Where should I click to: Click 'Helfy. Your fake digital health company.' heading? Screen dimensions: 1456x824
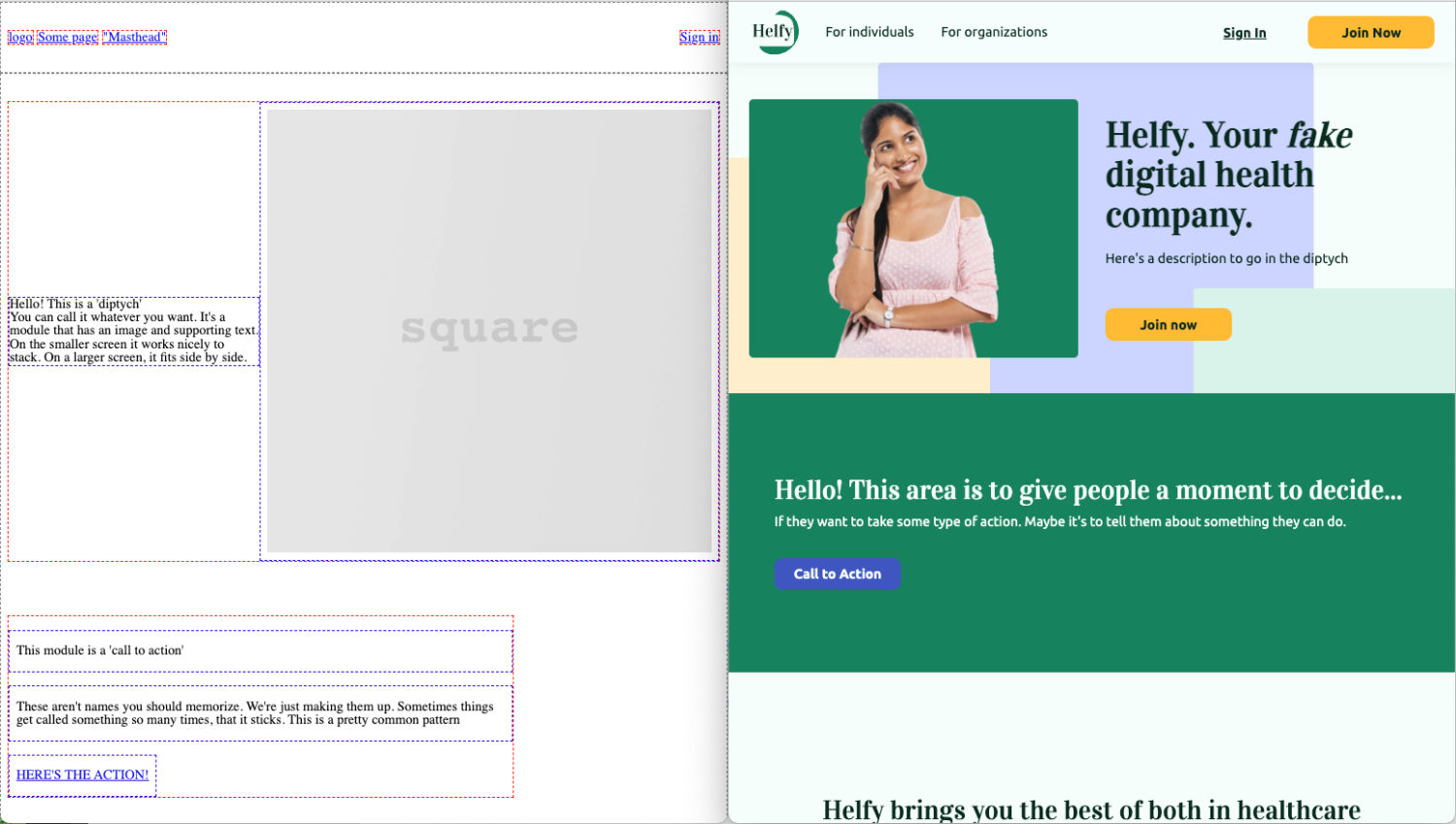(x=1229, y=175)
